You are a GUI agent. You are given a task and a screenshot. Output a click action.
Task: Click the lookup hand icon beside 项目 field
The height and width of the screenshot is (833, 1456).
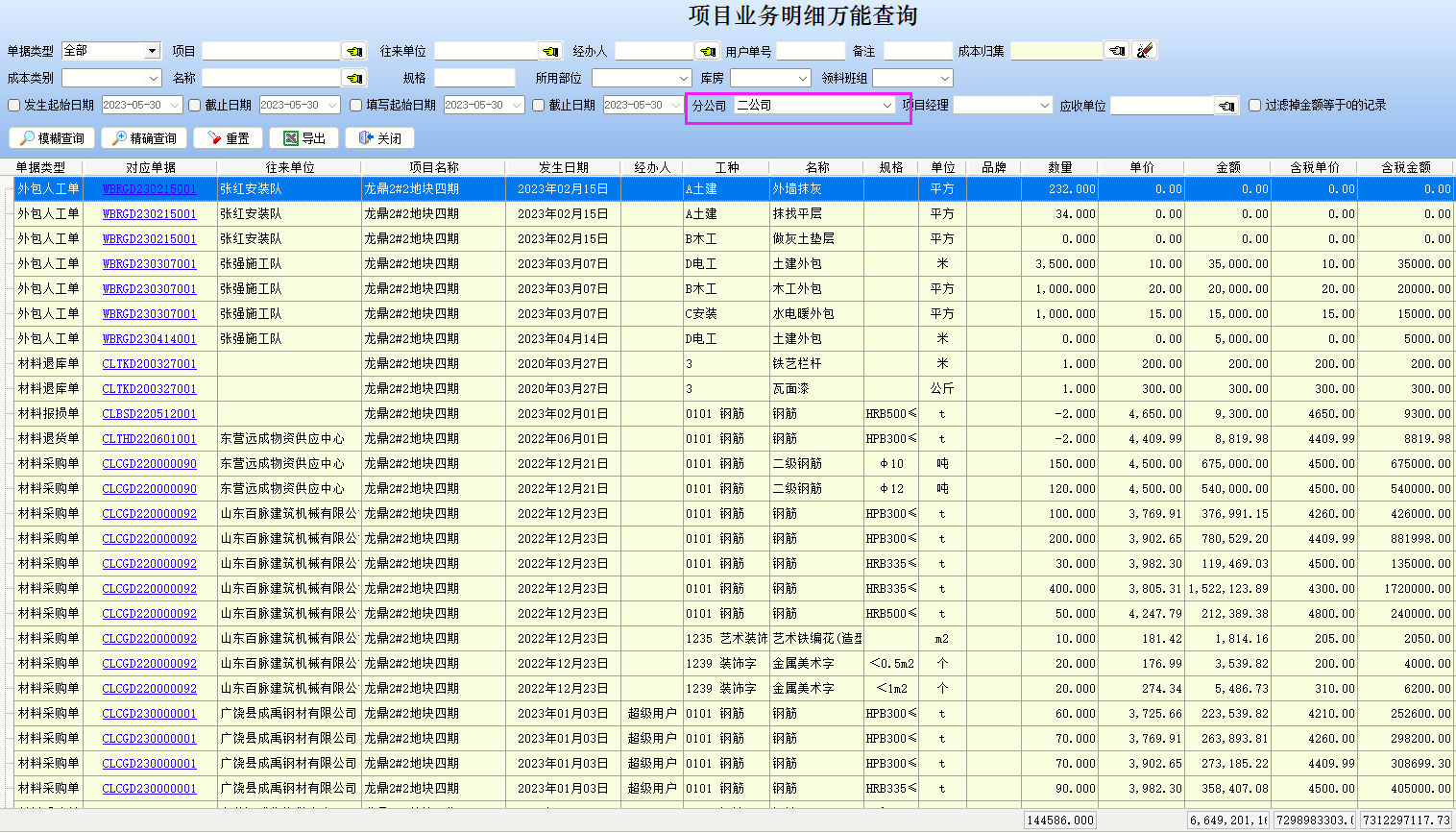(354, 51)
